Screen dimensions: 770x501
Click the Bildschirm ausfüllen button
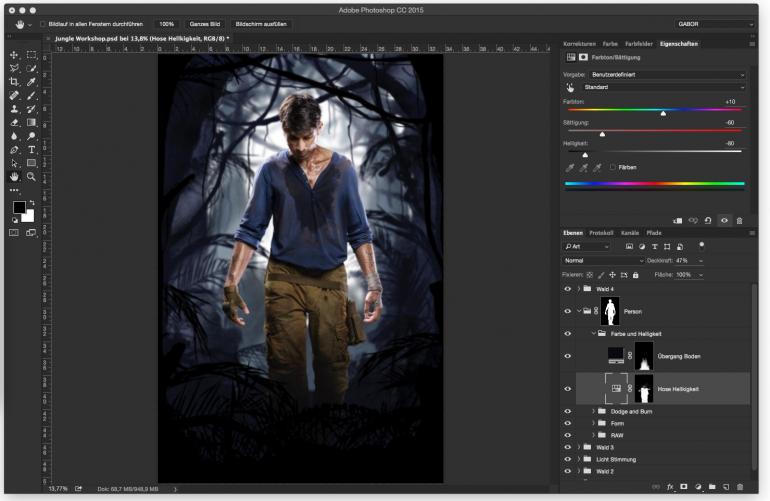click(x=261, y=24)
